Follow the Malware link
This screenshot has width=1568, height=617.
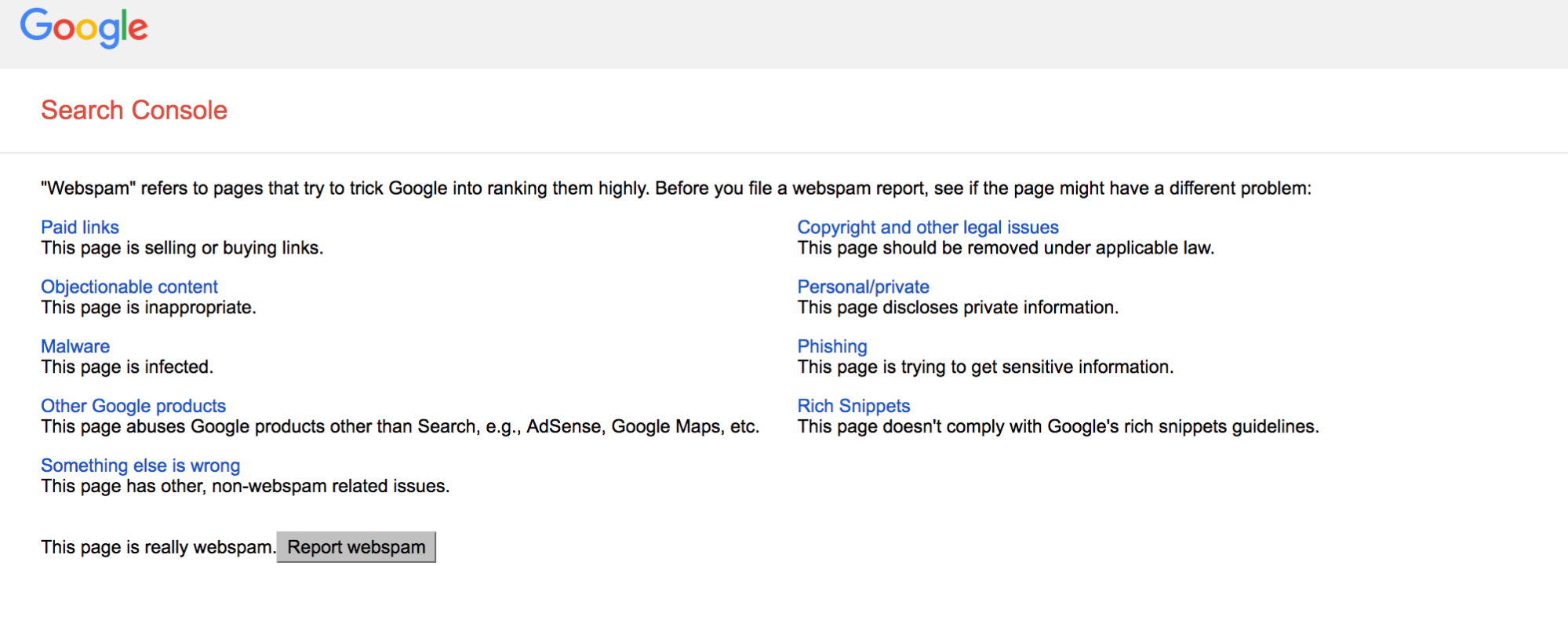(x=75, y=347)
